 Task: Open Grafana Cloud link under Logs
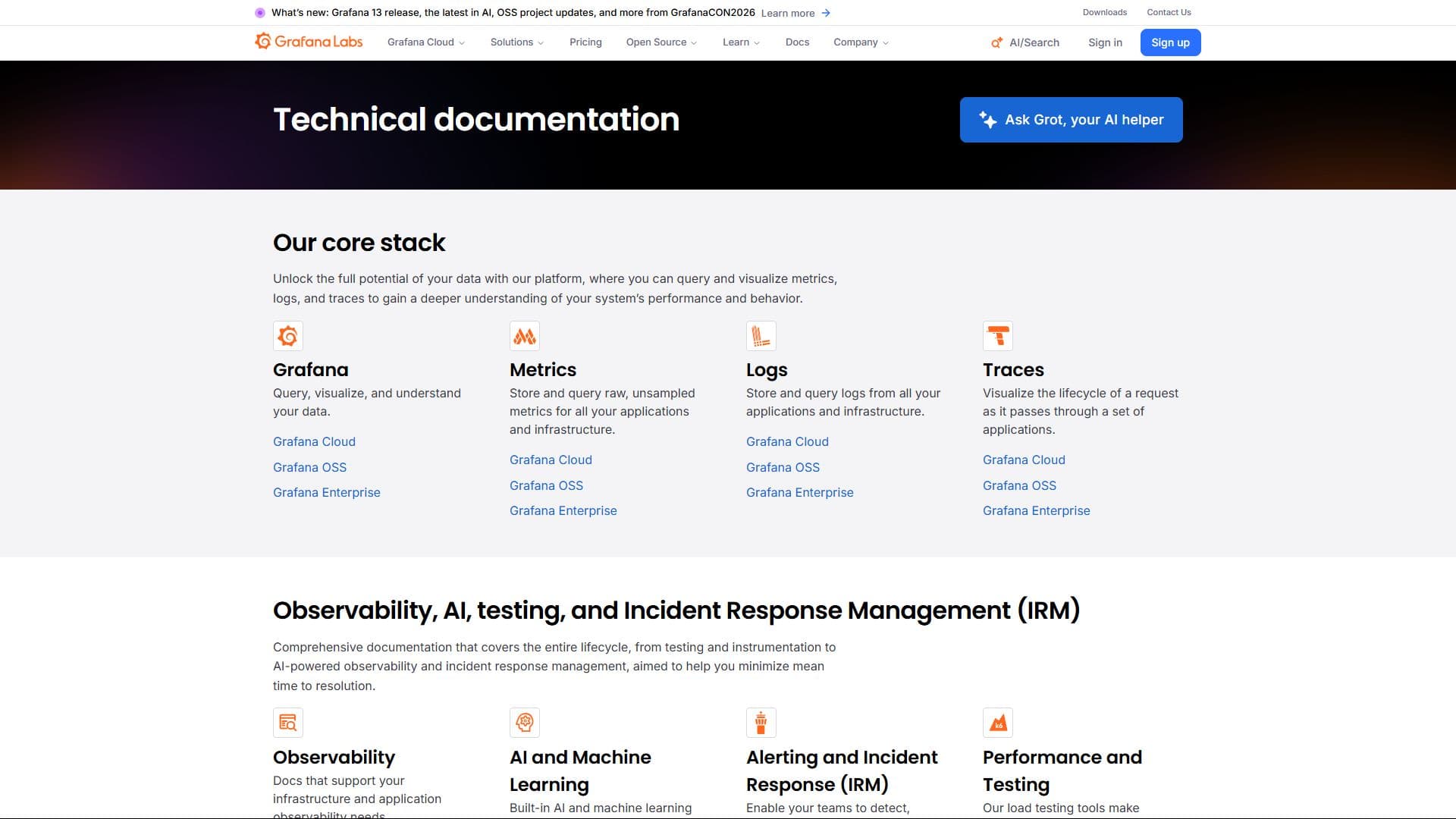click(x=787, y=441)
